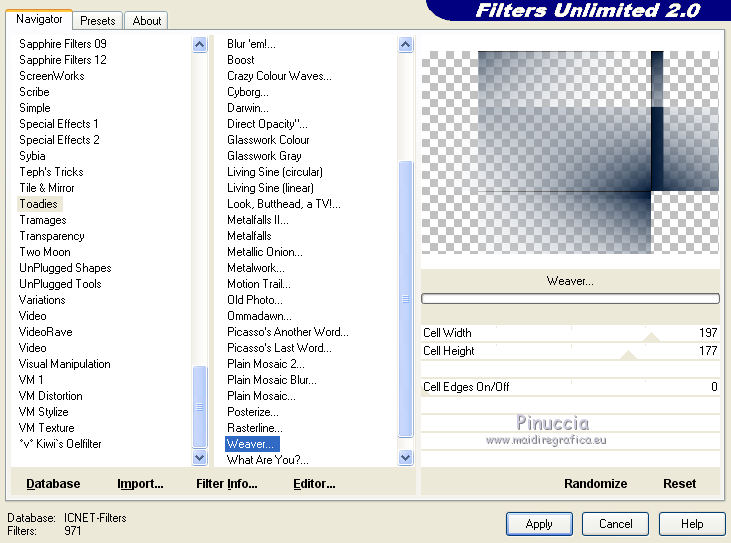731x543 pixels.
Task: Click Randomize to shuffle settings
Action: pyautogui.click(x=595, y=484)
